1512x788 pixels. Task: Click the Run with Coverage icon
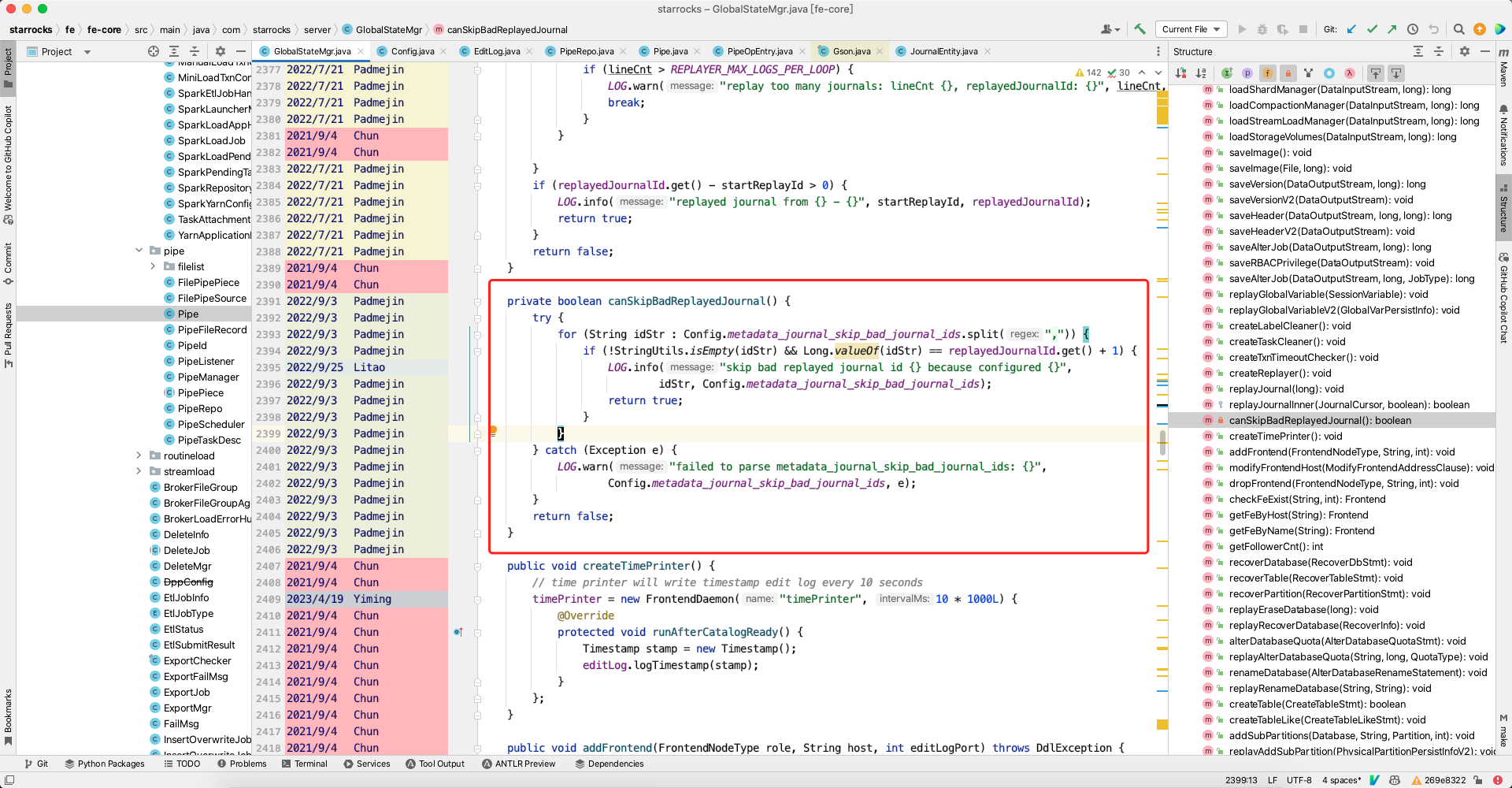click(1283, 29)
